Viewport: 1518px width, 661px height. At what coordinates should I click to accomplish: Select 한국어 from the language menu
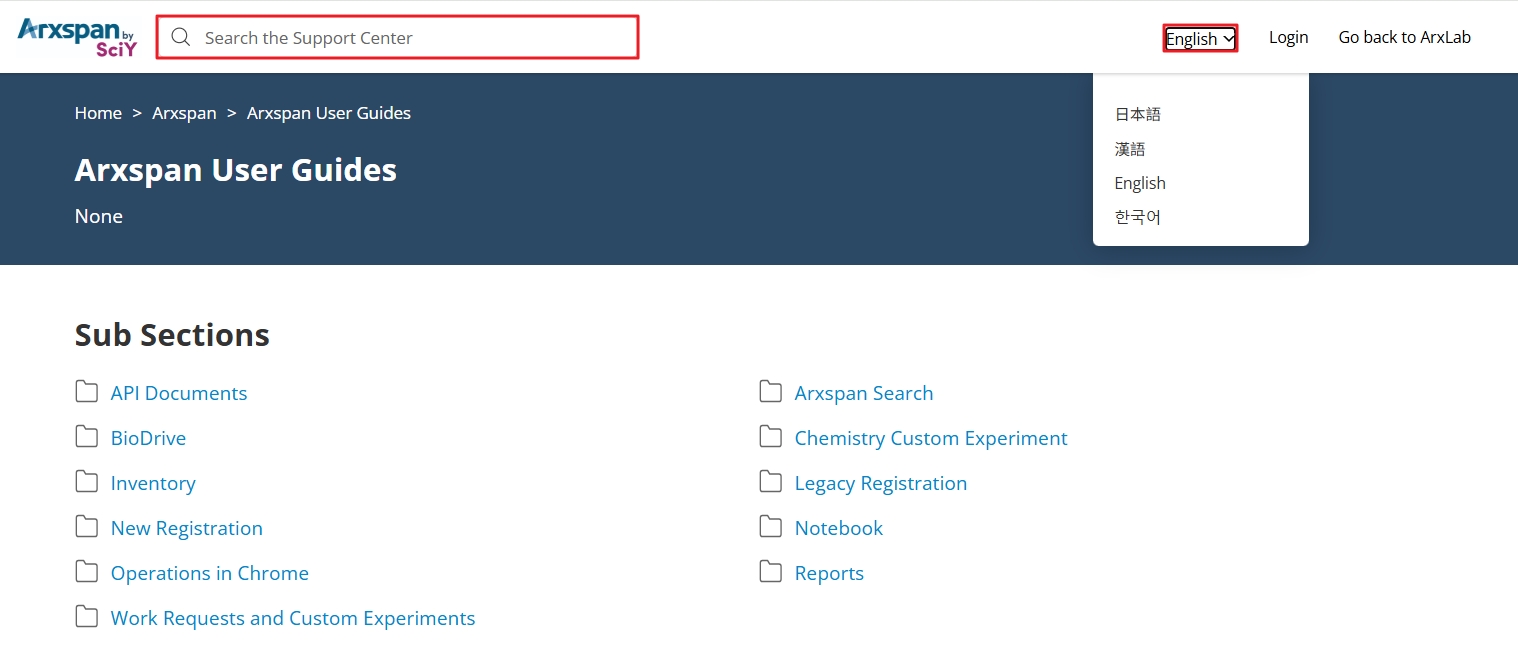click(1138, 217)
